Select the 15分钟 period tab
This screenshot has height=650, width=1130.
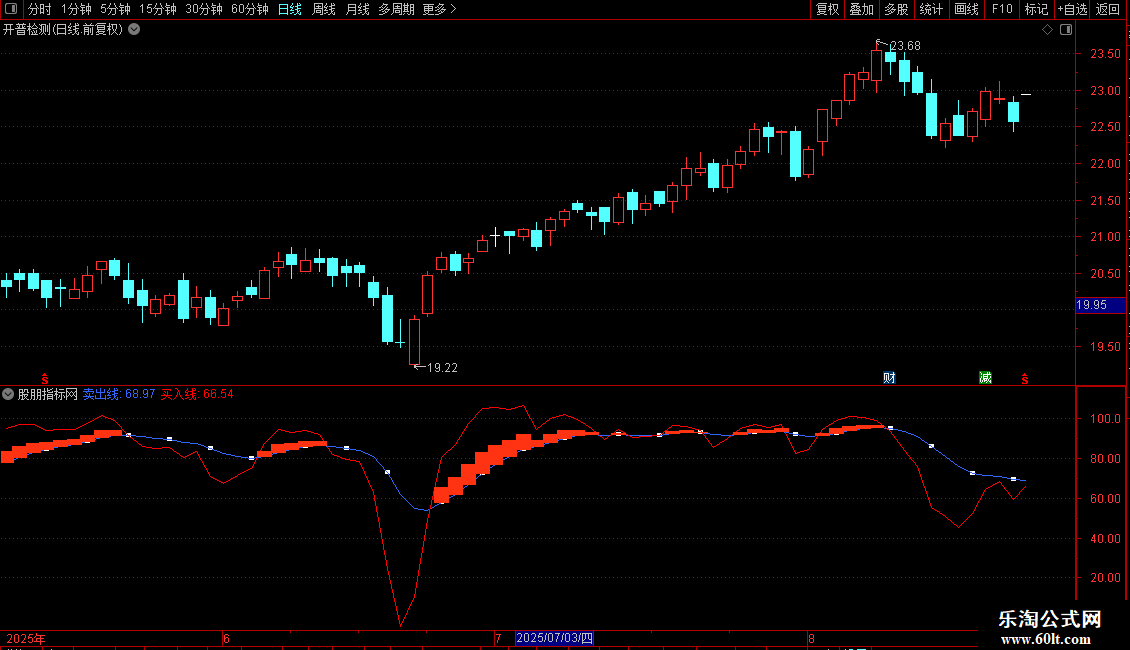pyautogui.click(x=158, y=9)
